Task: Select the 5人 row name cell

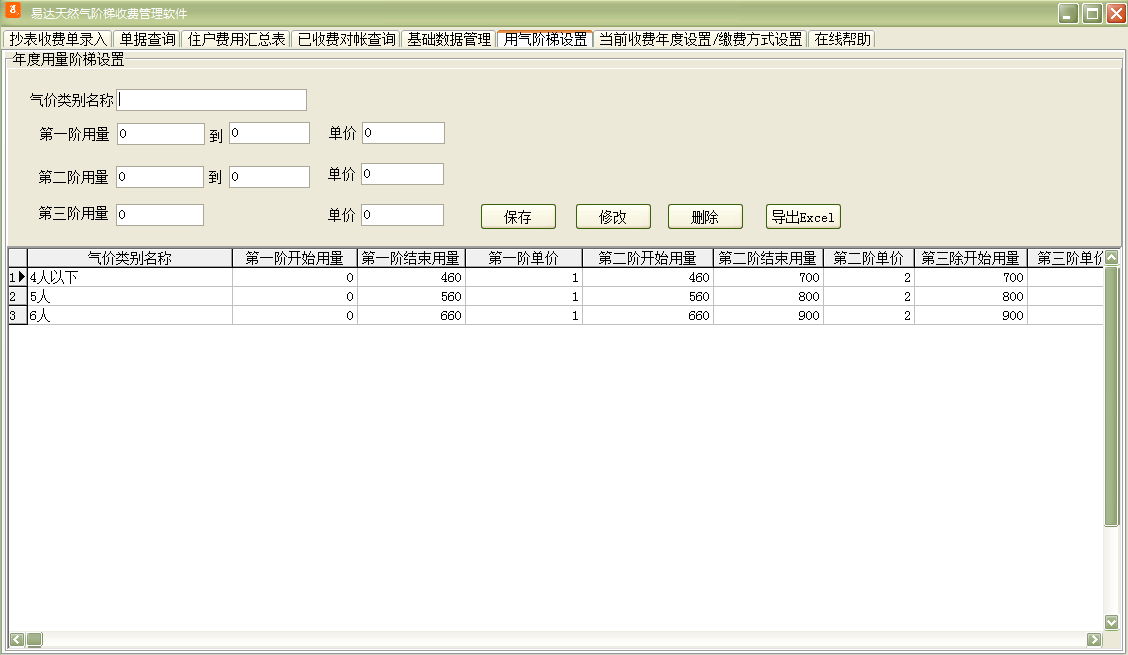Action: coord(129,297)
